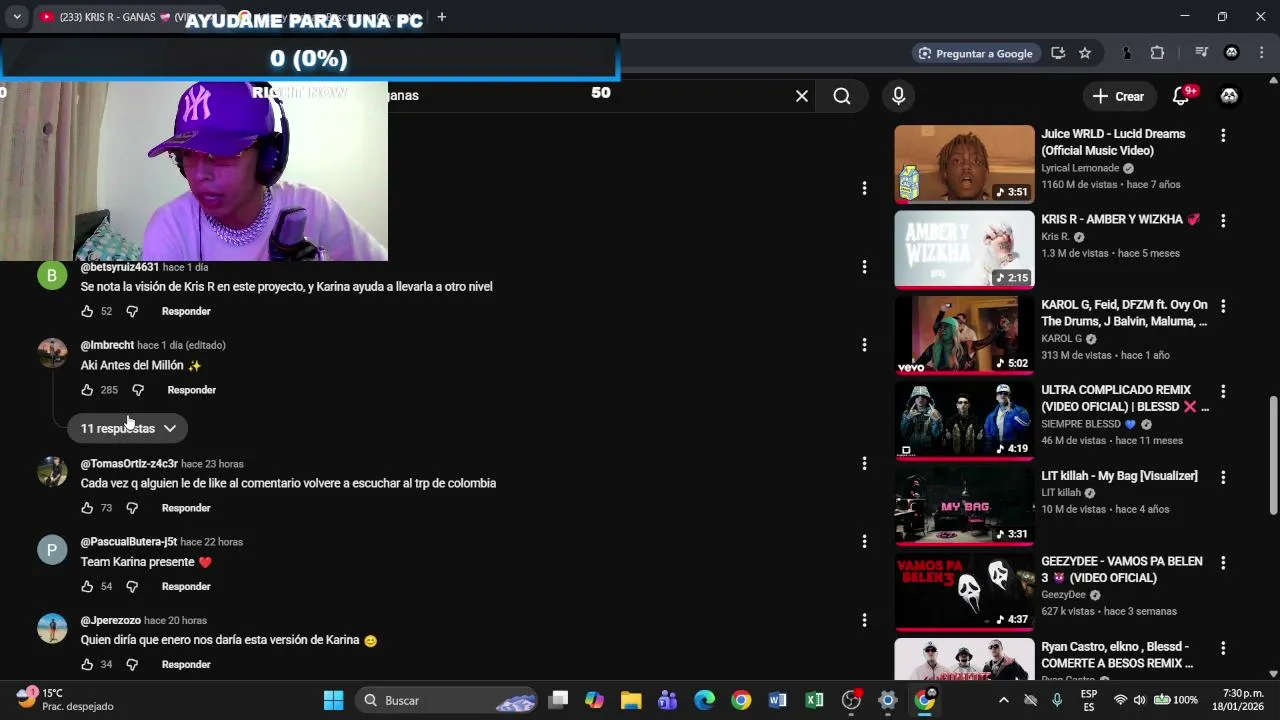Play the MY BAG visualizer thumbnail

click(x=964, y=506)
